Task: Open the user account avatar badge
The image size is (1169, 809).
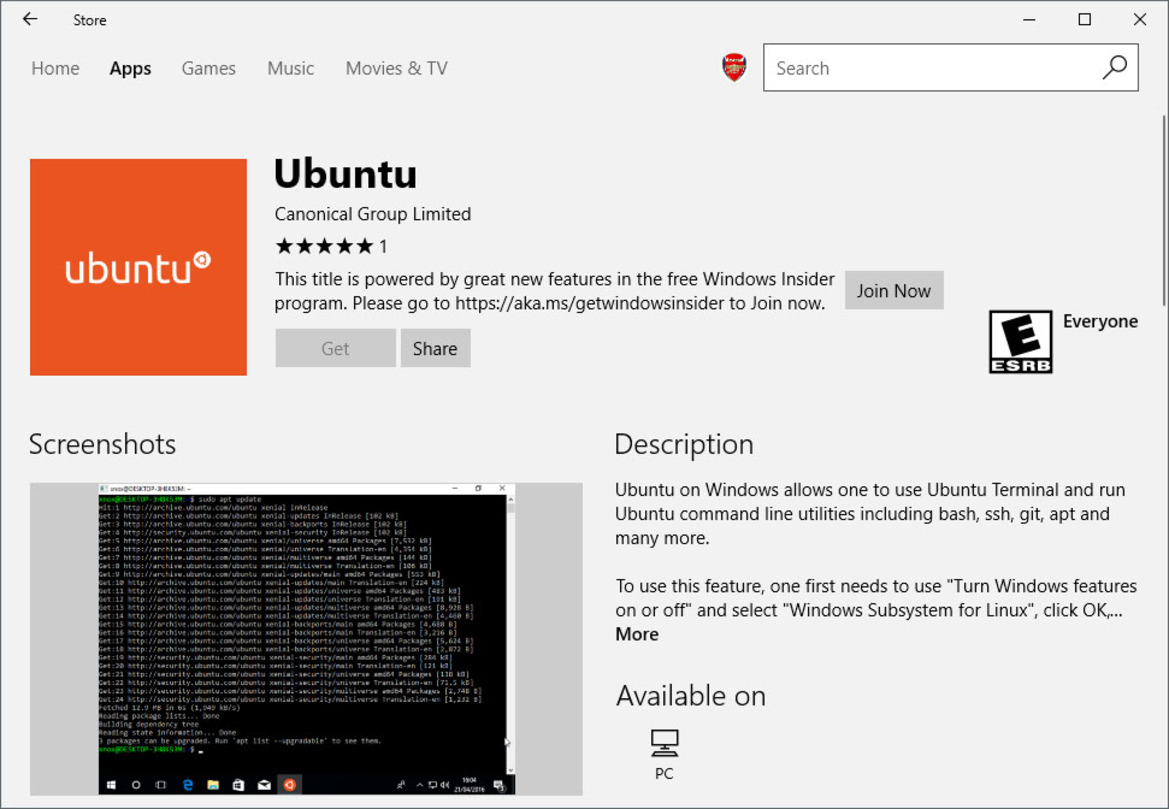Action: (x=734, y=67)
